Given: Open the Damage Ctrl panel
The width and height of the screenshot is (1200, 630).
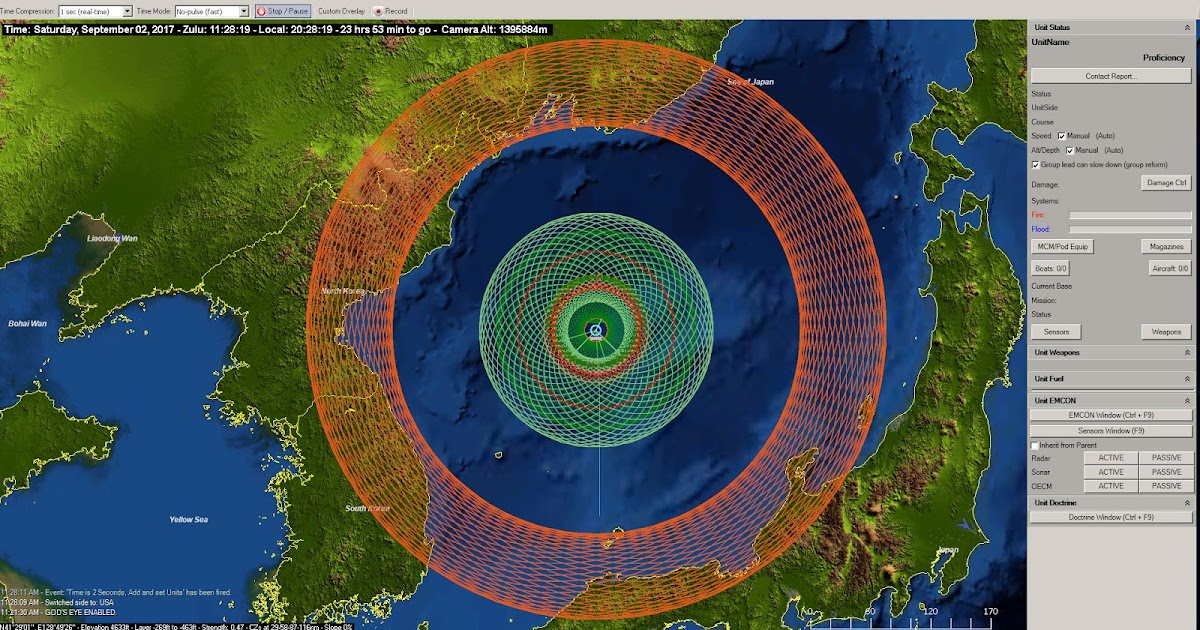Looking at the screenshot, I should coord(1166,182).
